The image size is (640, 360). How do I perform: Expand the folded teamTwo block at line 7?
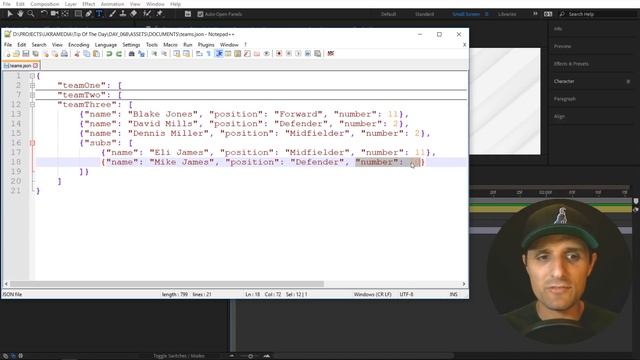(x=32, y=95)
